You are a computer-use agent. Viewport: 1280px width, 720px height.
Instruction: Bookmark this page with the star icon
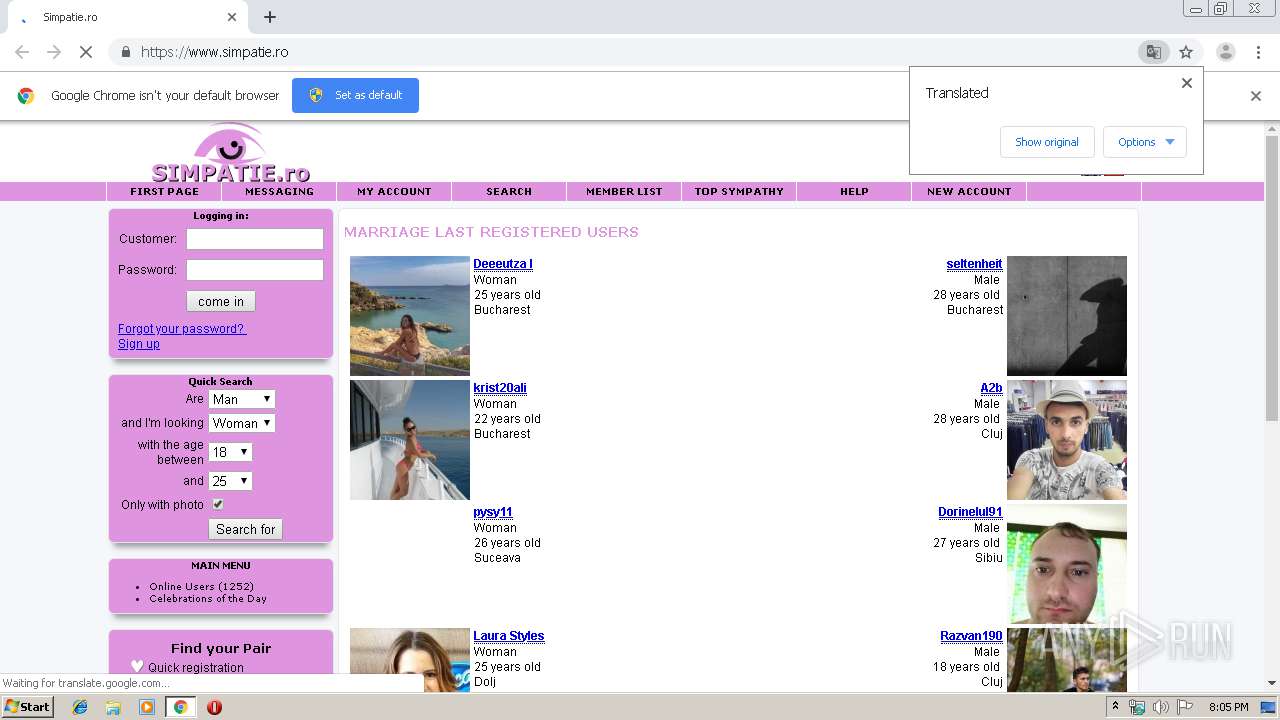point(1186,52)
